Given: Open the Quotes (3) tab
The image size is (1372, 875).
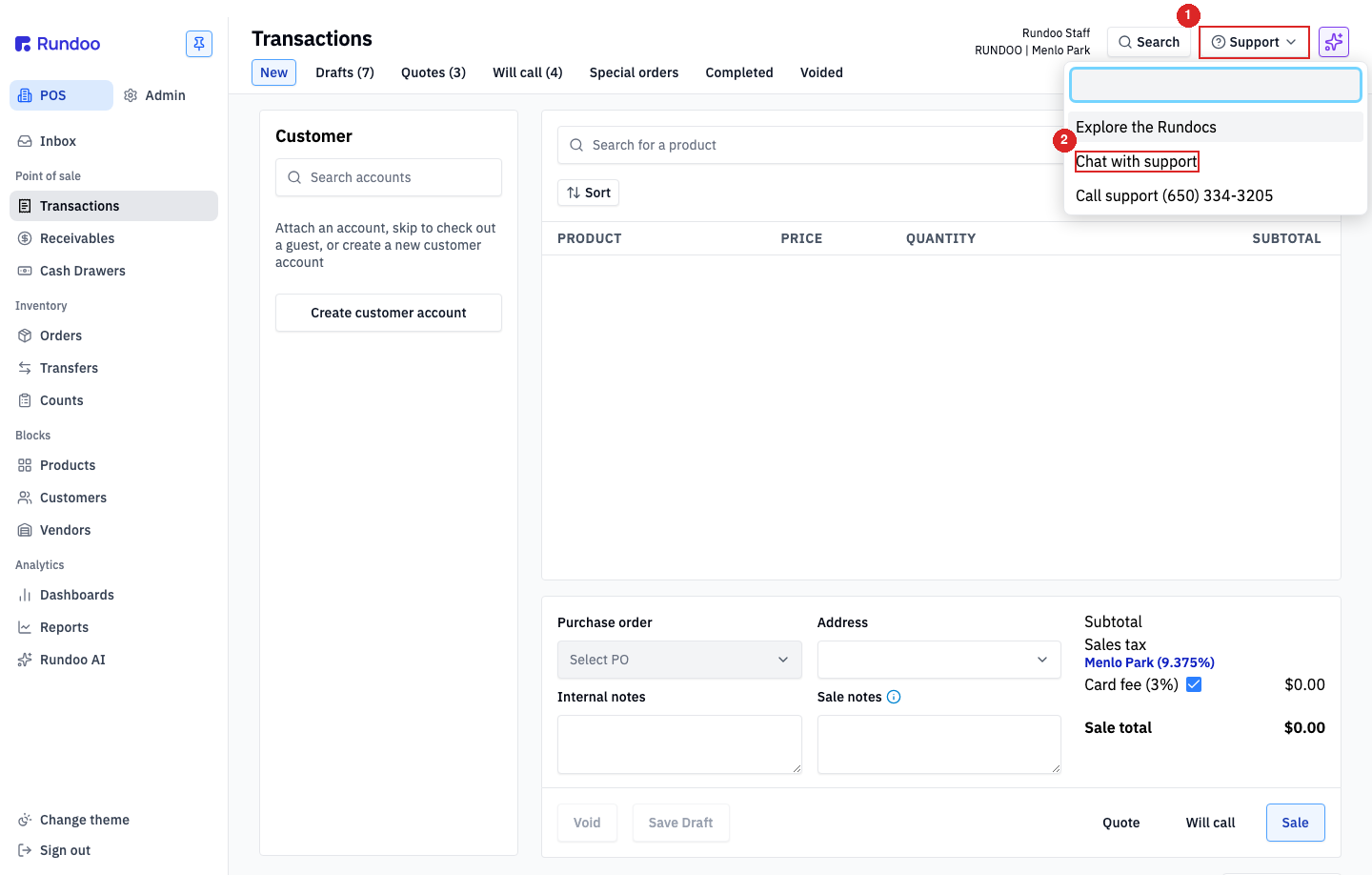Looking at the screenshot, I should pyautogui.click(x=434, y=72).
